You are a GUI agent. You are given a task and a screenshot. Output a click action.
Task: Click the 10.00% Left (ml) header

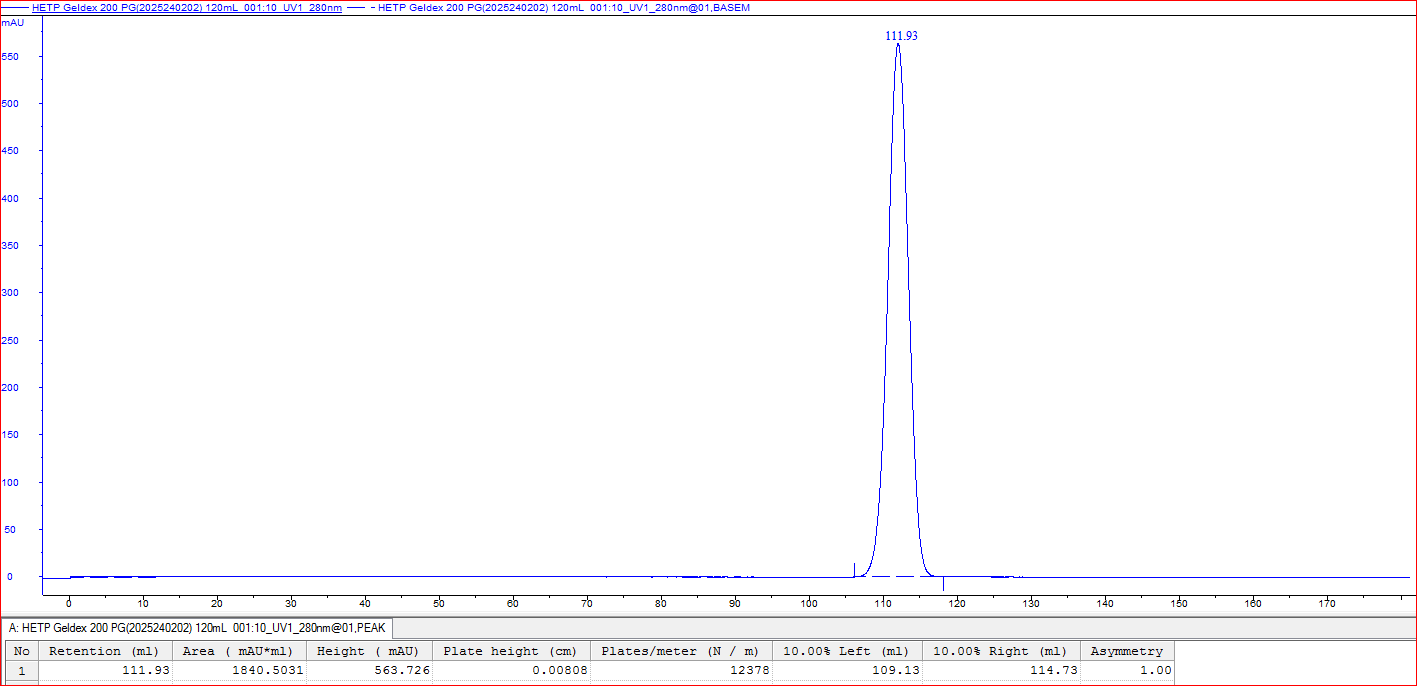pos(846,651)
